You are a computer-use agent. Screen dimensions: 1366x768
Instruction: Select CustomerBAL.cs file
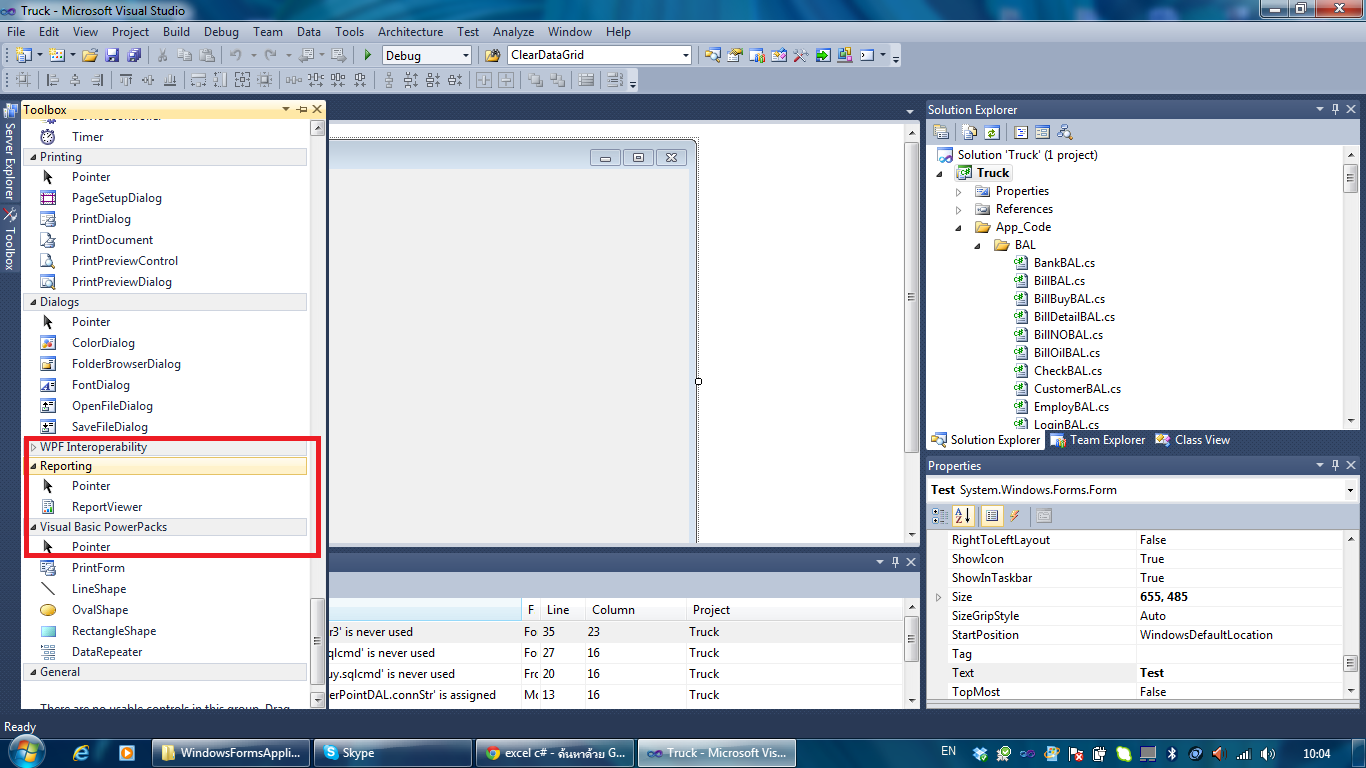point(1077,389)
